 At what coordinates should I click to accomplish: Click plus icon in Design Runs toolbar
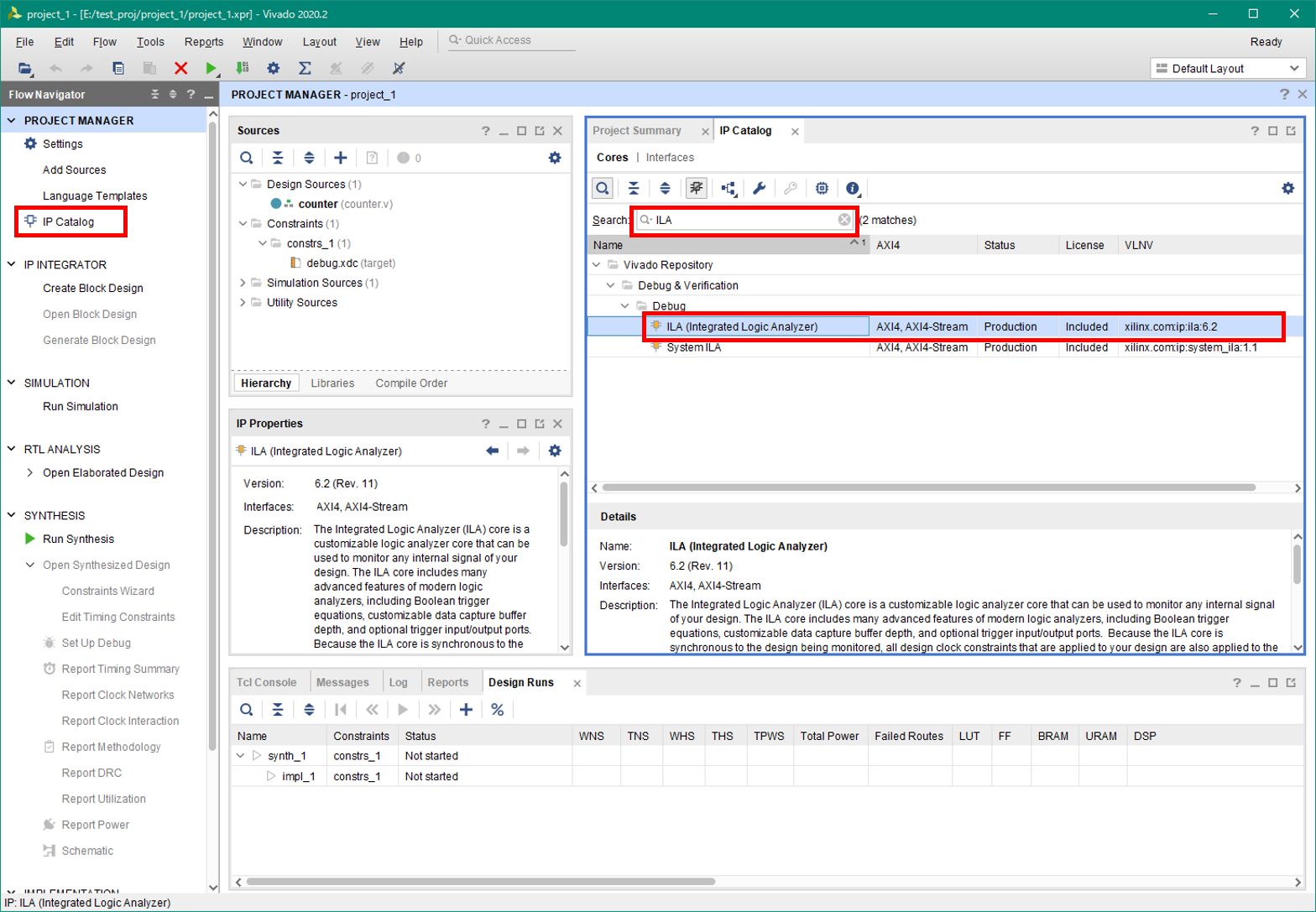pyautogui.click(x=466, y=710)
